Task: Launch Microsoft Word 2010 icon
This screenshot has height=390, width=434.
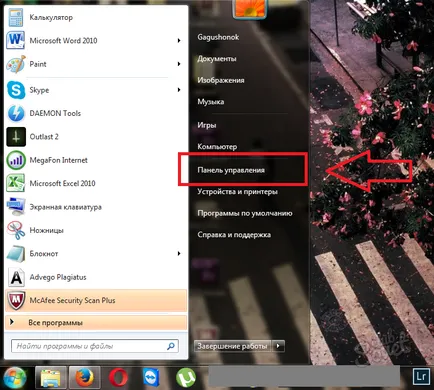Action: point(15,40)
